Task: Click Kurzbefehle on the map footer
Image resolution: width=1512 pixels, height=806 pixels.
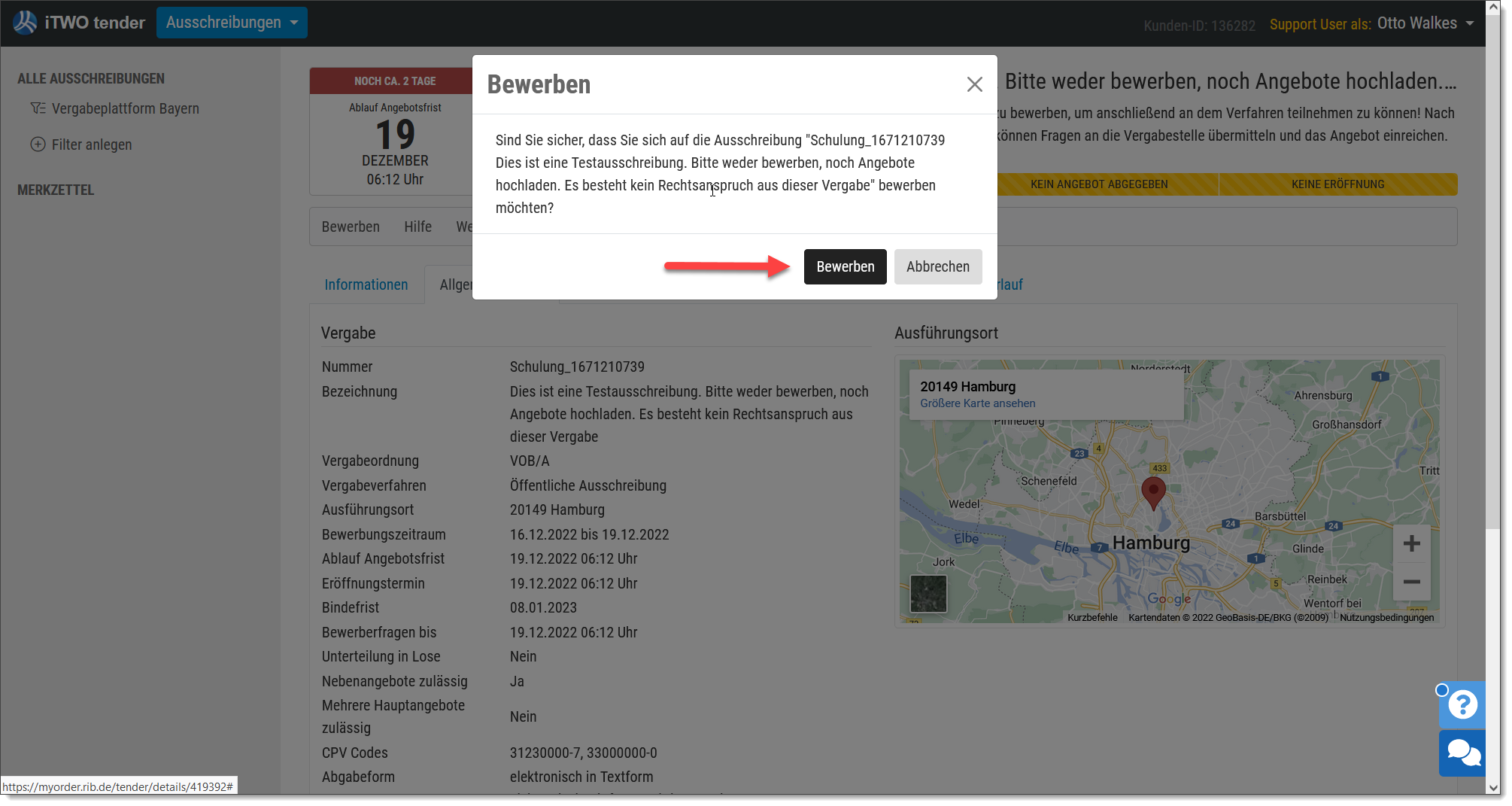Action: click(x=1092, y=618)
